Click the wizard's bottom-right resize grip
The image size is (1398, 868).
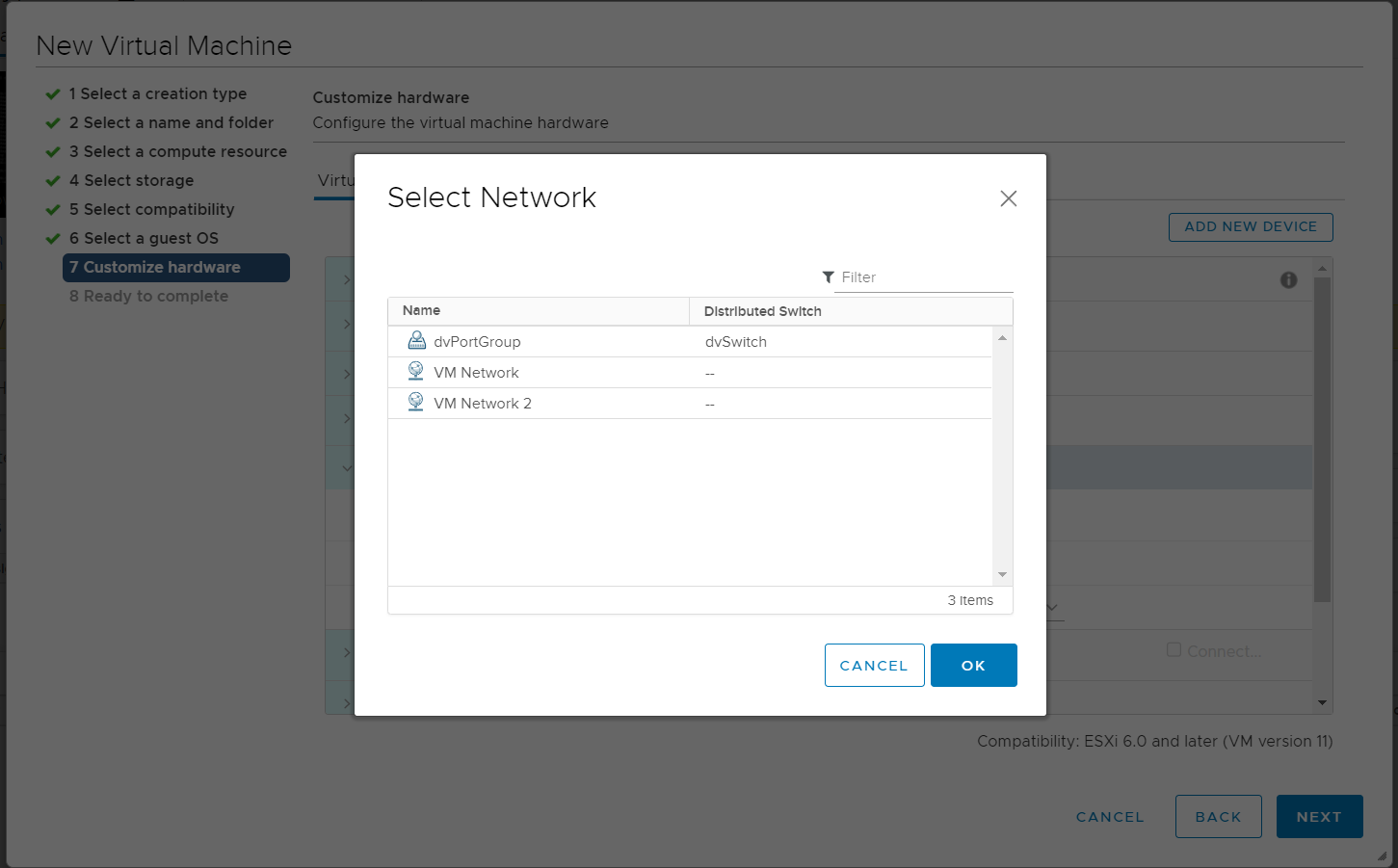[1383, 855]
